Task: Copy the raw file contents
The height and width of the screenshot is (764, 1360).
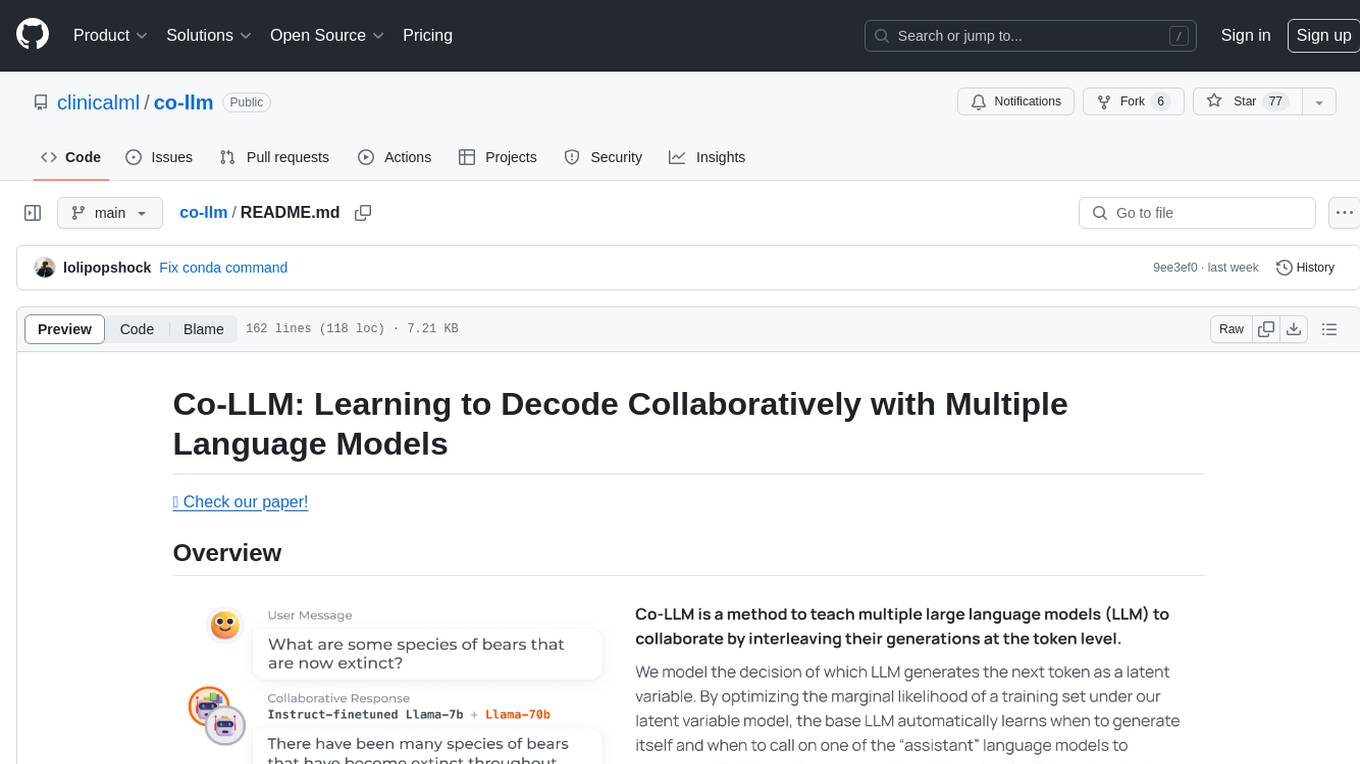Action: click(1266, 329)
